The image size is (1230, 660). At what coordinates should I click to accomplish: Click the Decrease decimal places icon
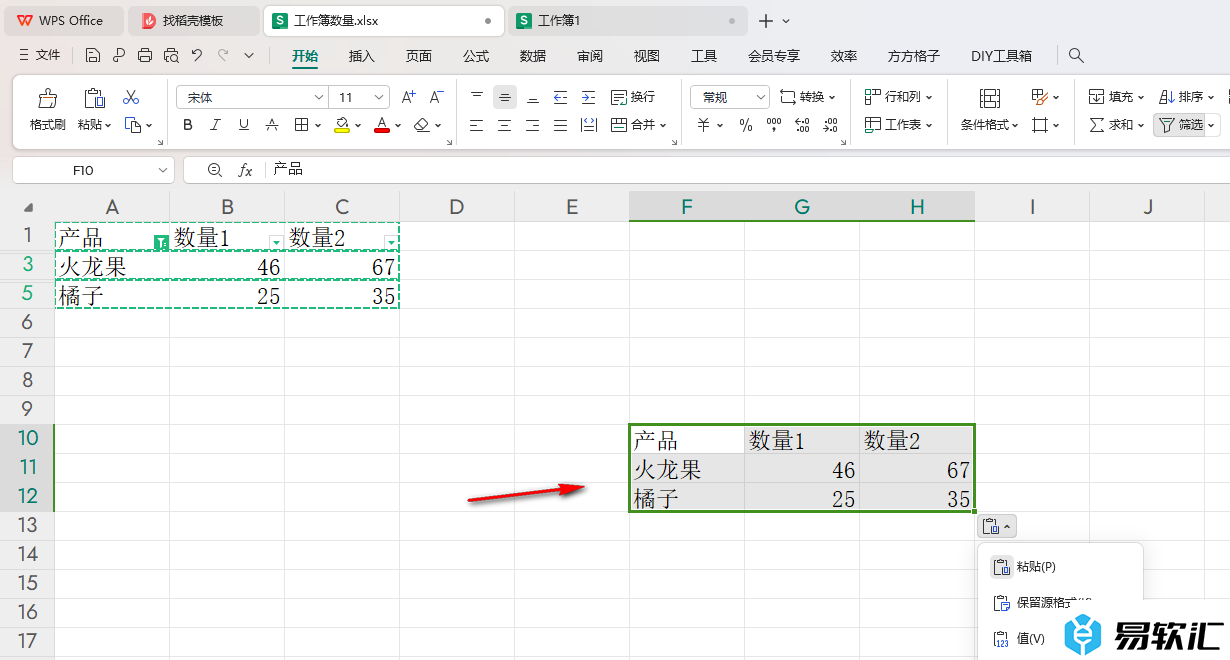click(x=830, y=125)
